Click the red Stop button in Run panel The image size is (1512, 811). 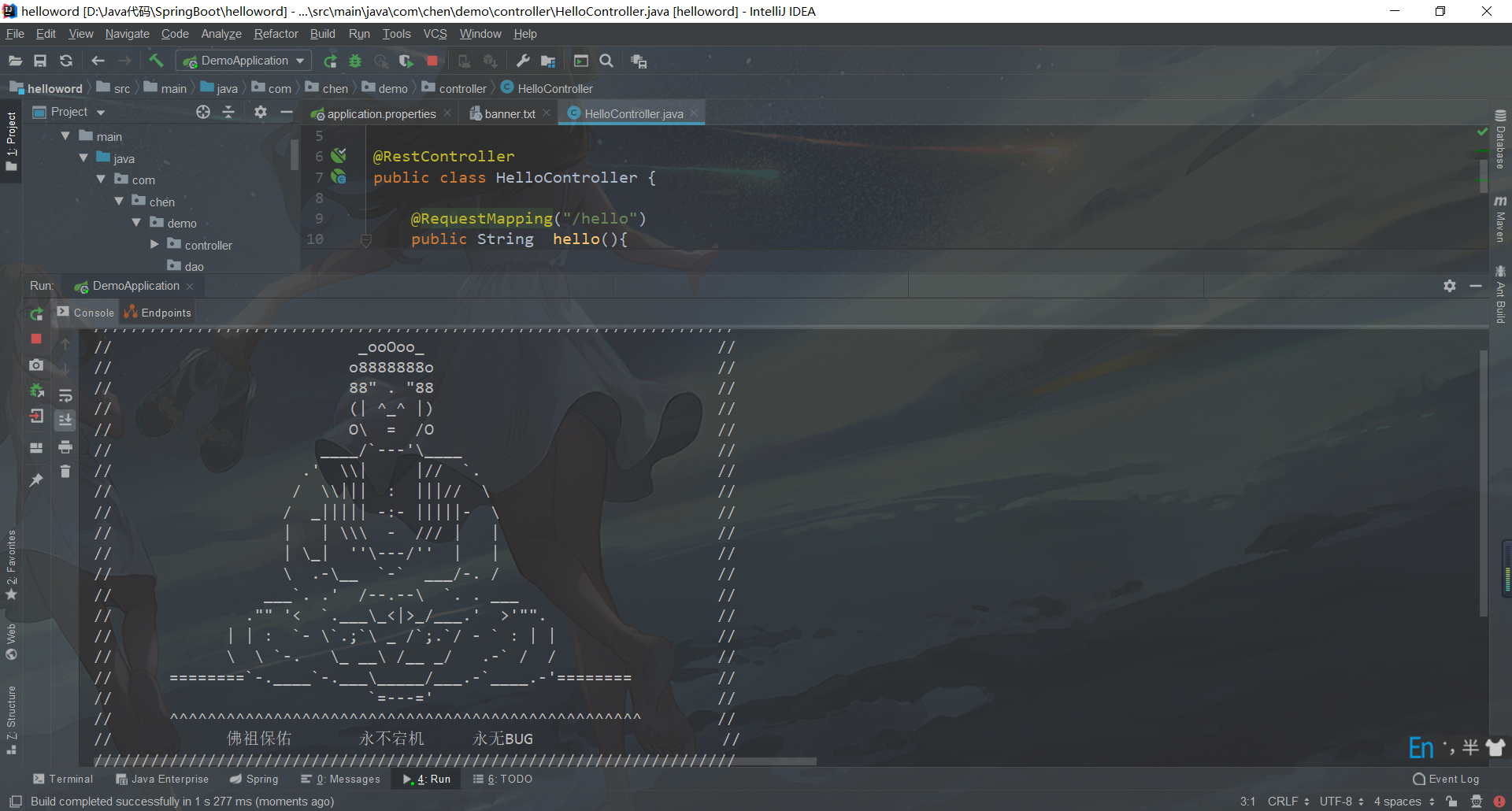pyautogui.click(x=36, y=339)
